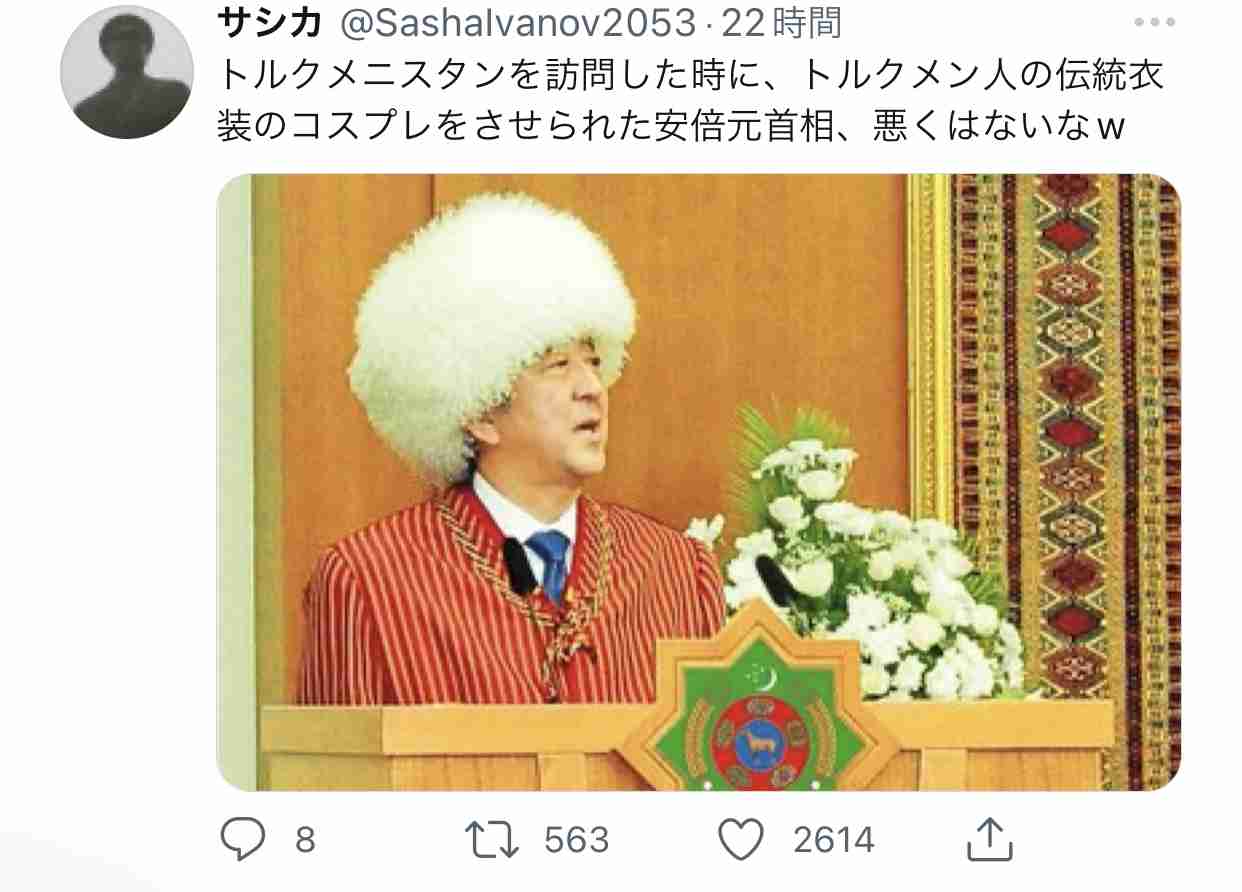Image resolution: width=1242 pixels, height=892 pixels.
Task: Like the tweet with the heart icon
Action: 742,840
